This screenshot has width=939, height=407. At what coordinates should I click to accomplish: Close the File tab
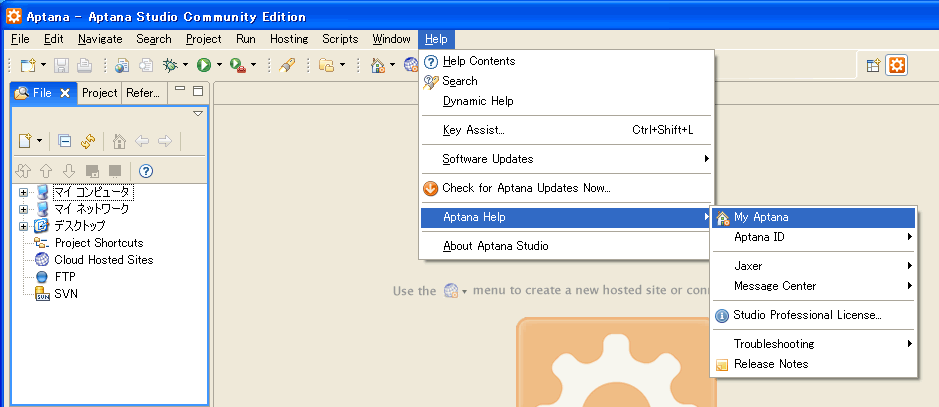(65, 93)
